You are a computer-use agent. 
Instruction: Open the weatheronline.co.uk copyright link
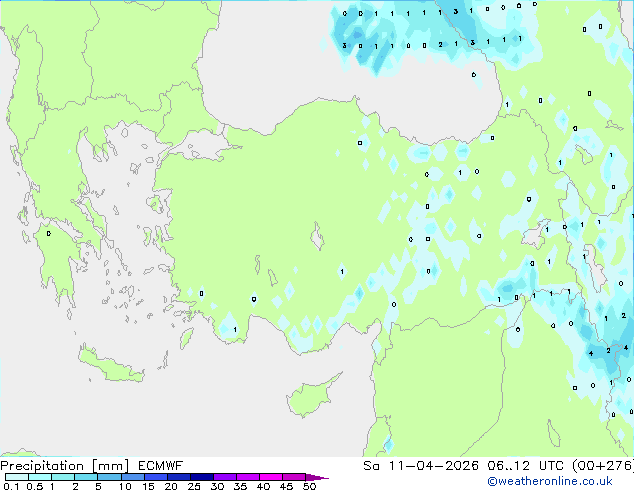click(x=549, y=481)
